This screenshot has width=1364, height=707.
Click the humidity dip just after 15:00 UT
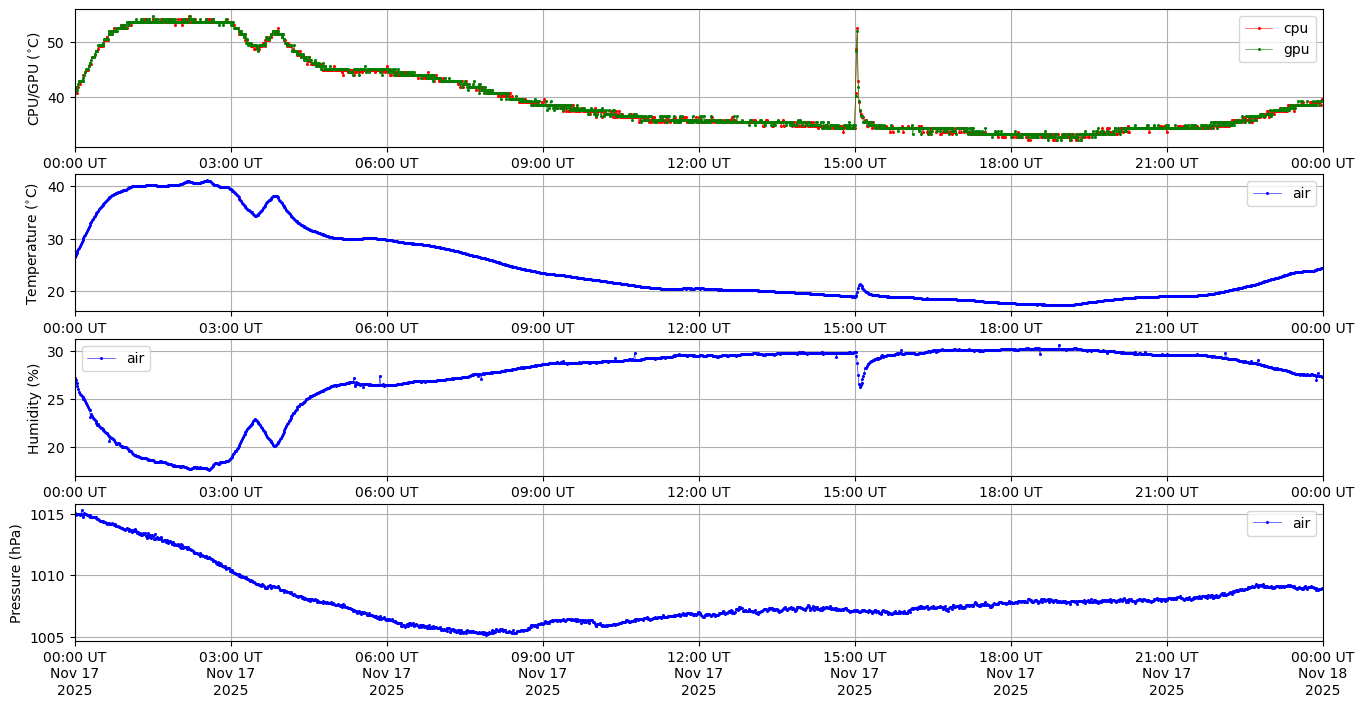(x=860, y=386)
